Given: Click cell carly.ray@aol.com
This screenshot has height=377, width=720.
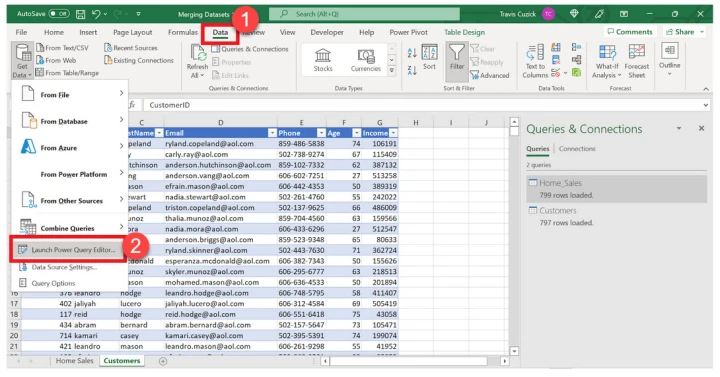Looking at the screenshot, I should coord(220,154).
